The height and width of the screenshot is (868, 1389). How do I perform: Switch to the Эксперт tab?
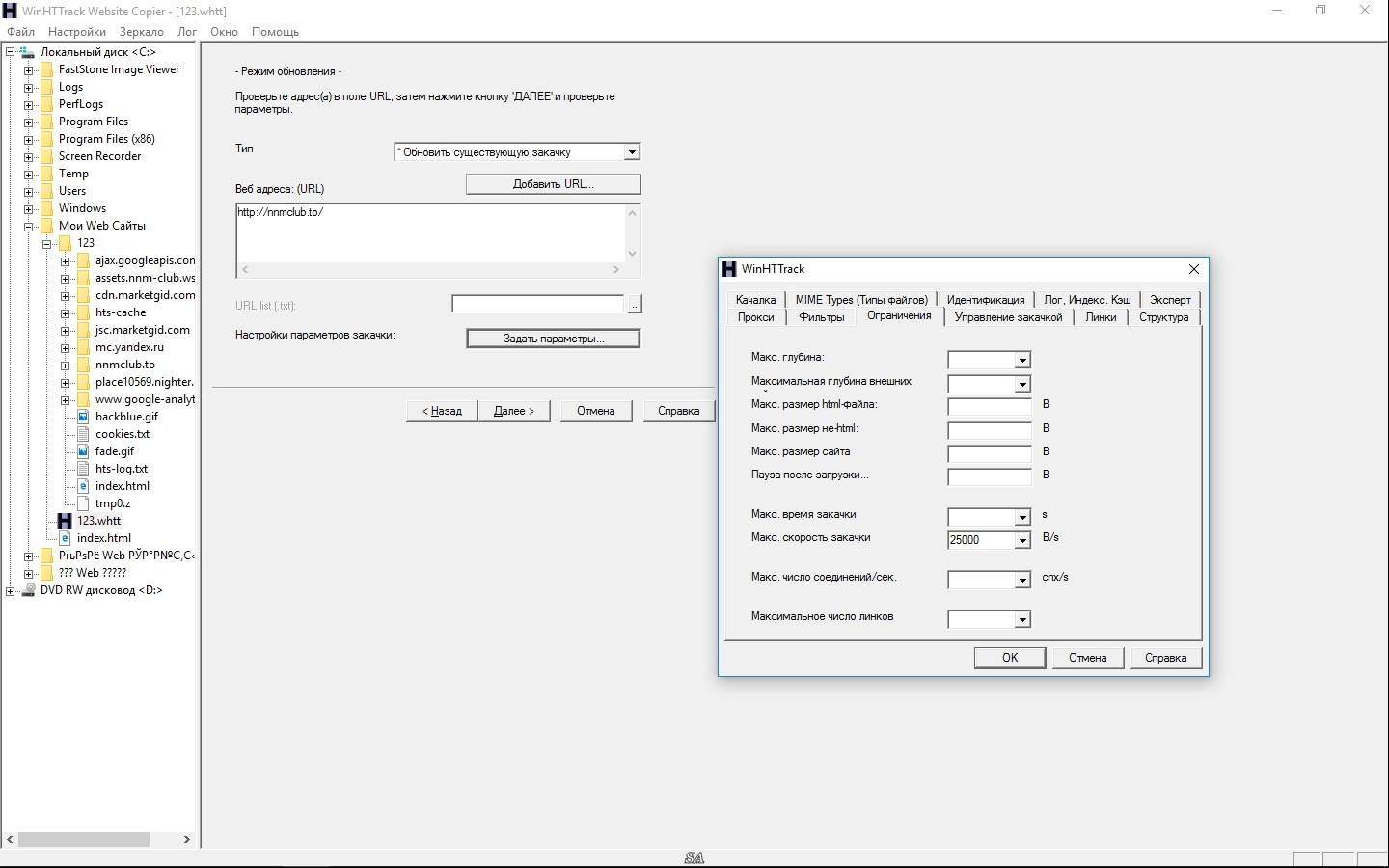(x=1170, y=300)
